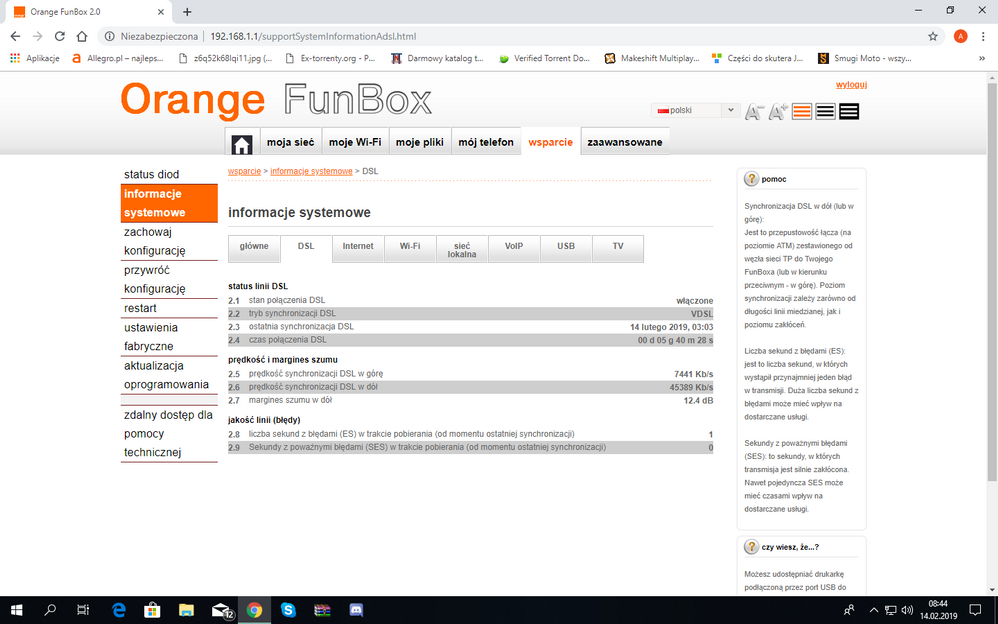Screen dimensions: 998x624
Task: Increase font size with A+ icon
Action: click(x=777, y=111)
